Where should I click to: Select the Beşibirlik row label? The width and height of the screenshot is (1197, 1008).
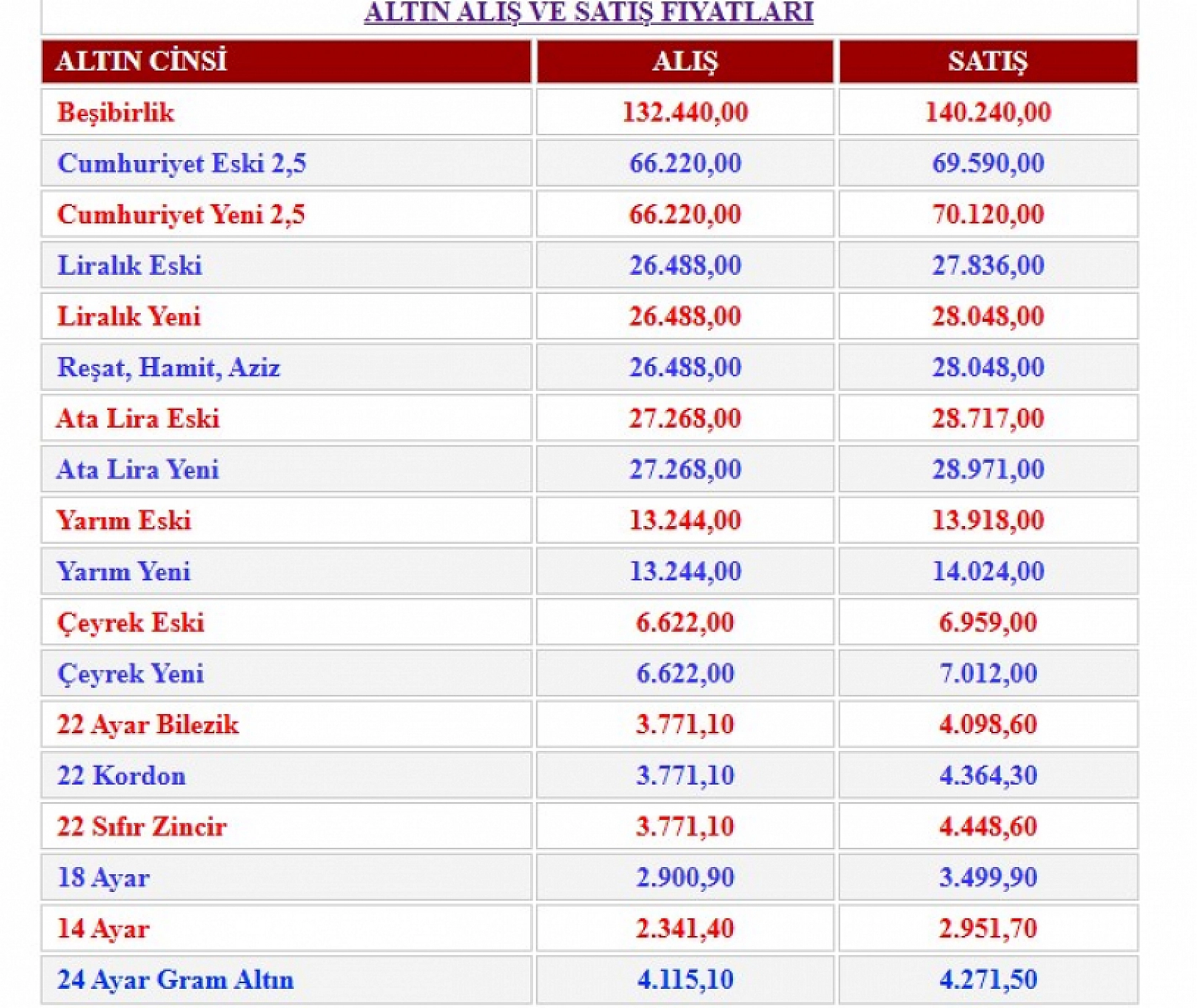click(116, 112)
